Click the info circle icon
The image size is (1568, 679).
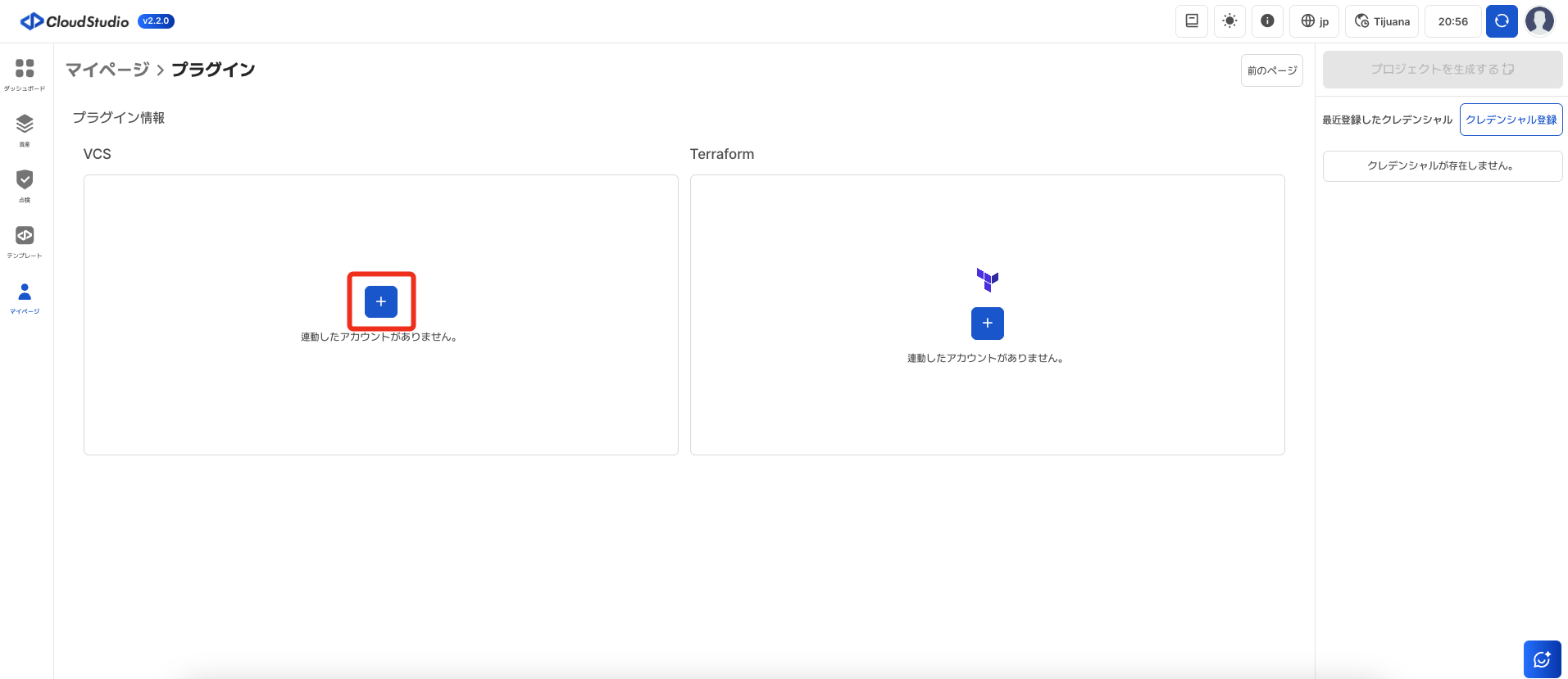tap(1267, 21)
